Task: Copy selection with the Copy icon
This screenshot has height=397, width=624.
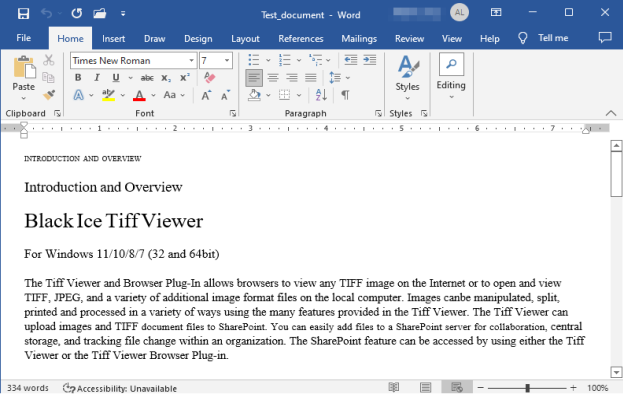Action: click(x=49, y=77)
